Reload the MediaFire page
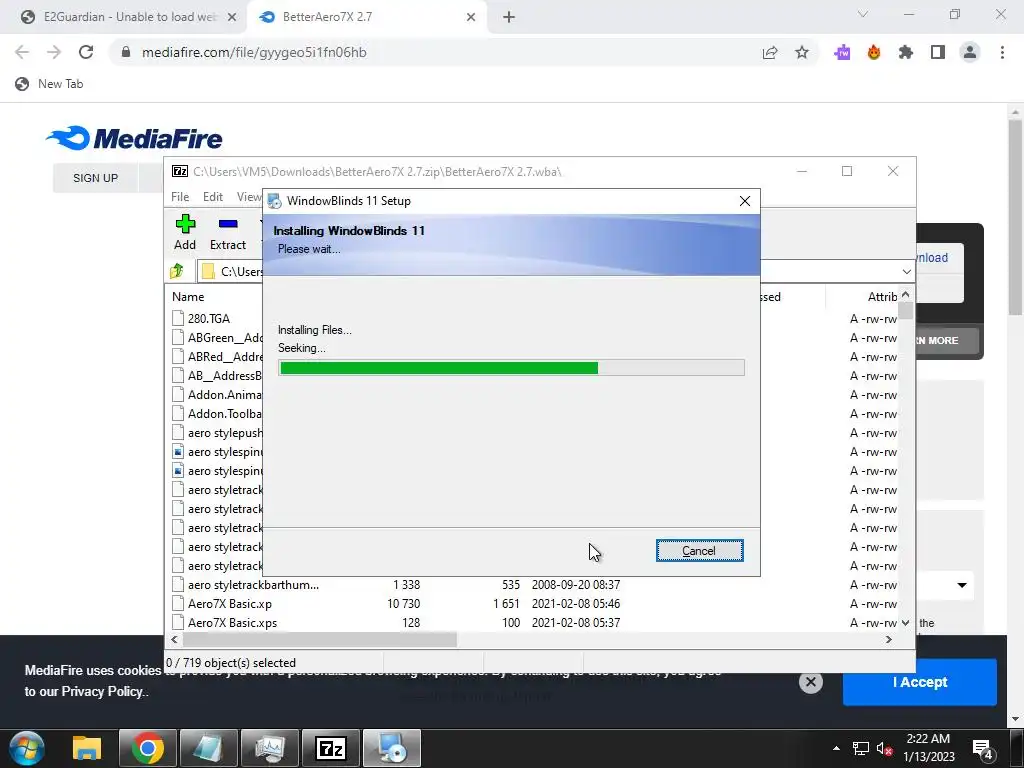The width and height of the screenshot is (1024, 768). click(86, 52)
